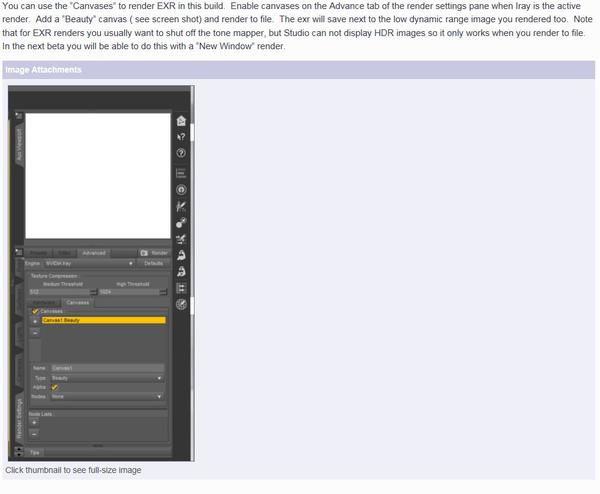Screen dimensions: 600x494
Task: Select the highlighted Canvas1 Beauty list row
Action: click(104, 320)
